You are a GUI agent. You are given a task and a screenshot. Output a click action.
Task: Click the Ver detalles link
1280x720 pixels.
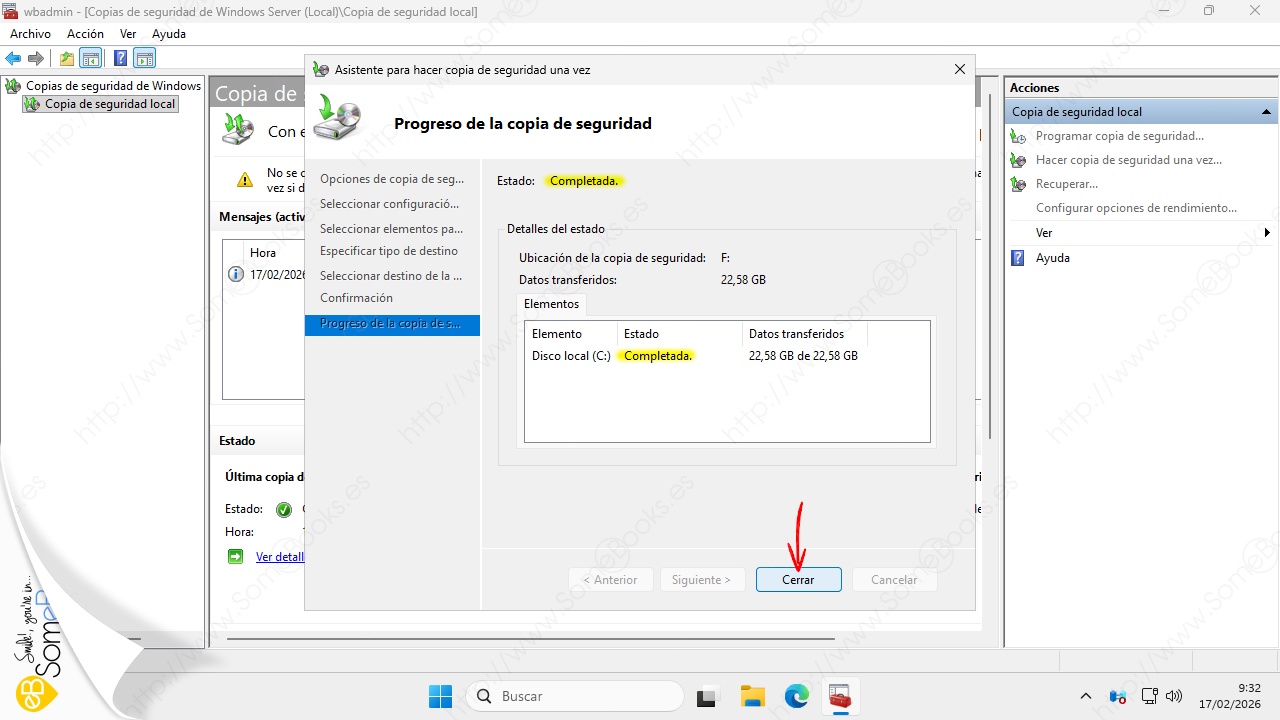(x=279, y=557)
